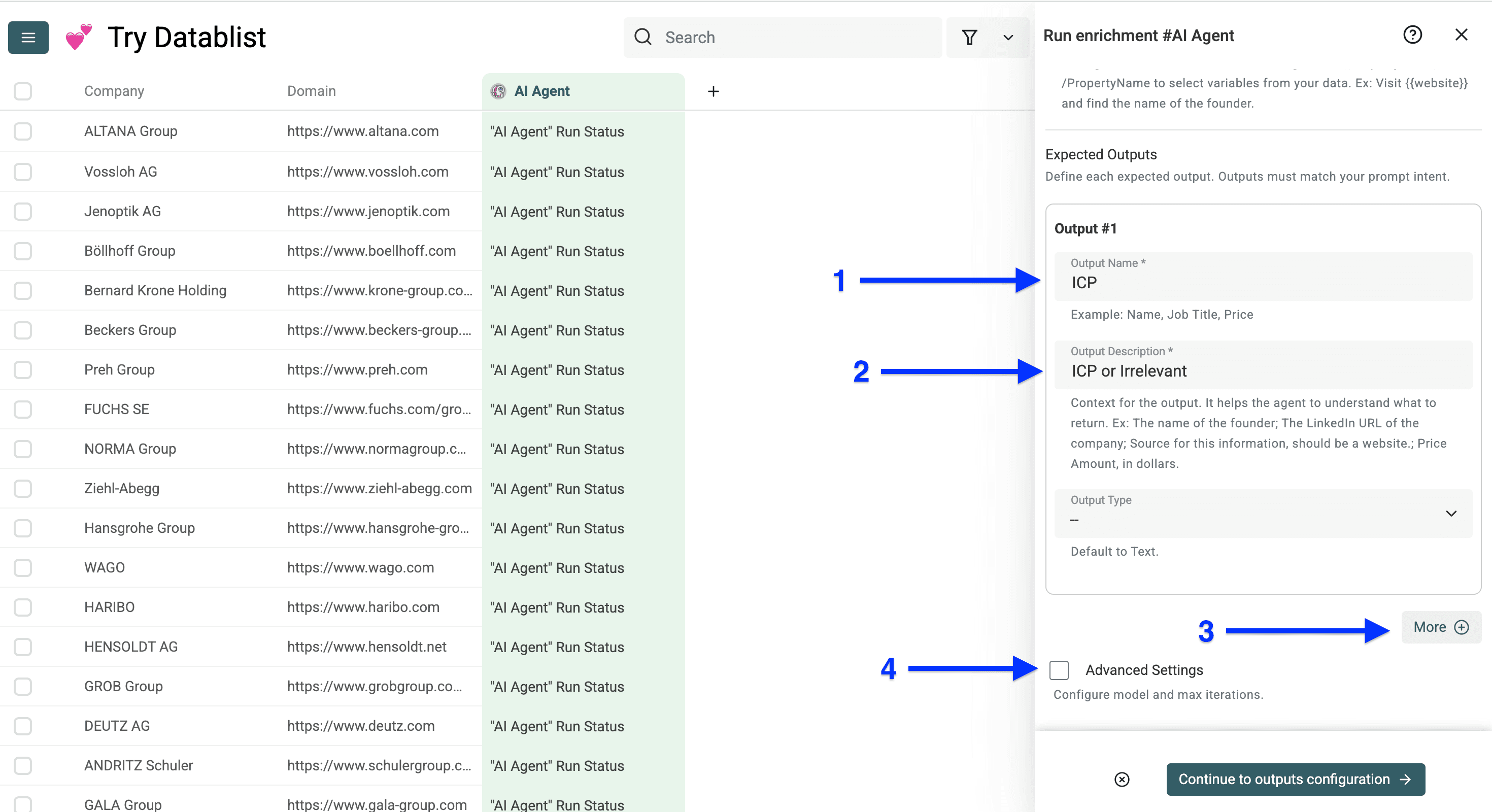The image size is (1492, 812).
Task: Close the Run enrichment panel
Action: [1462, 35]
